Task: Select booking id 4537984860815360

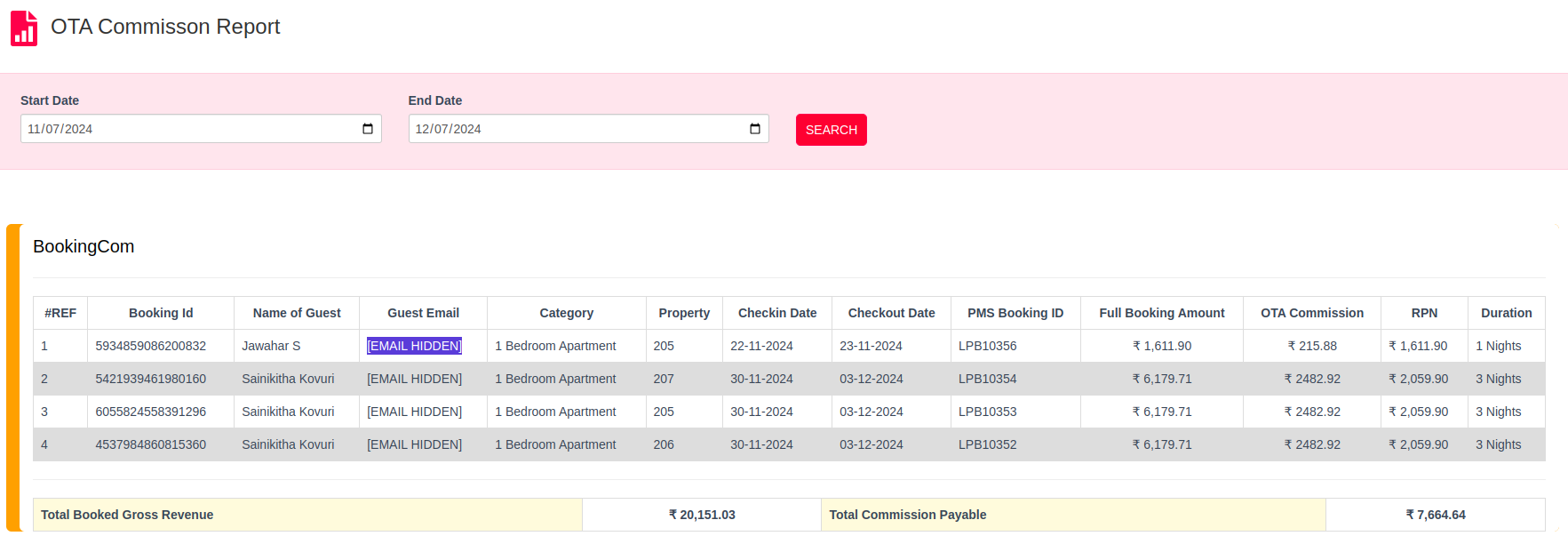Action: [x=151, y=444]
